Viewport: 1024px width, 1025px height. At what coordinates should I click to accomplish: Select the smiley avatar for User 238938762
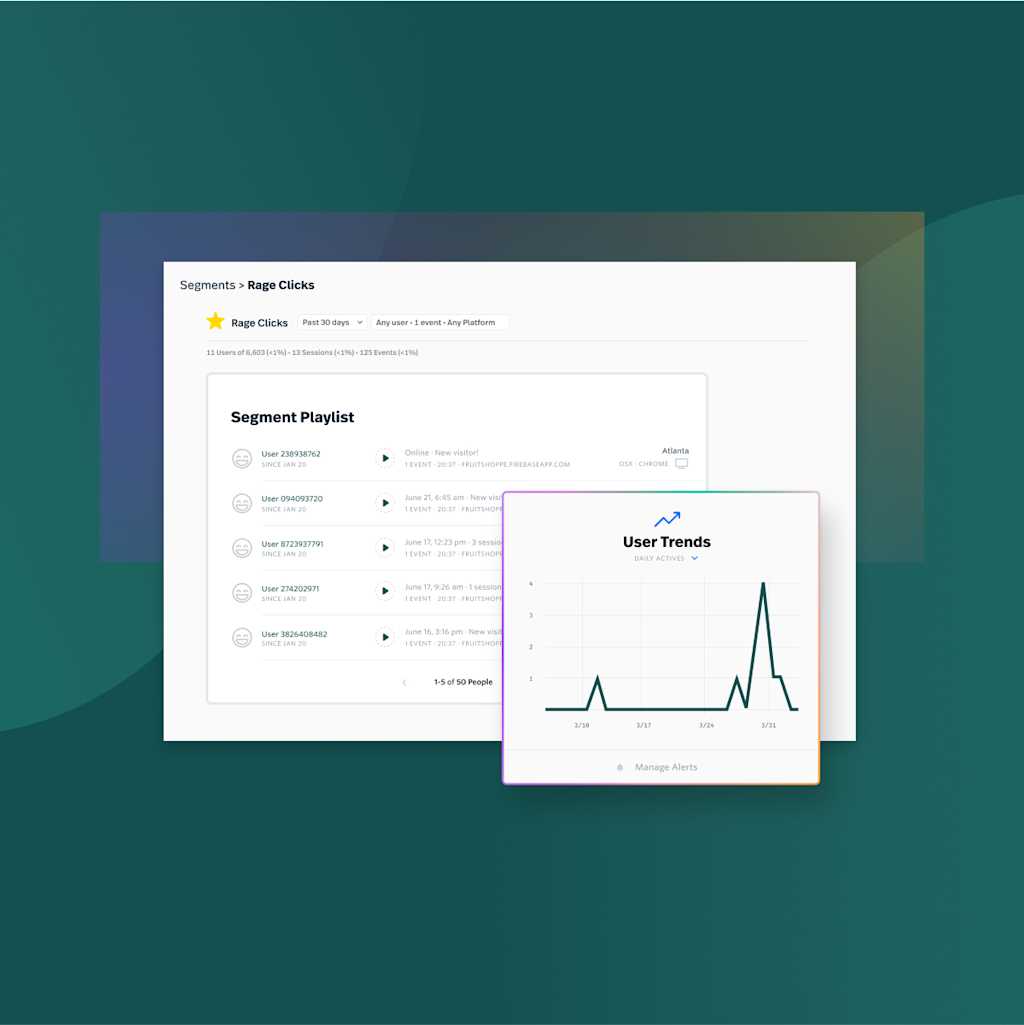point(243,457)
